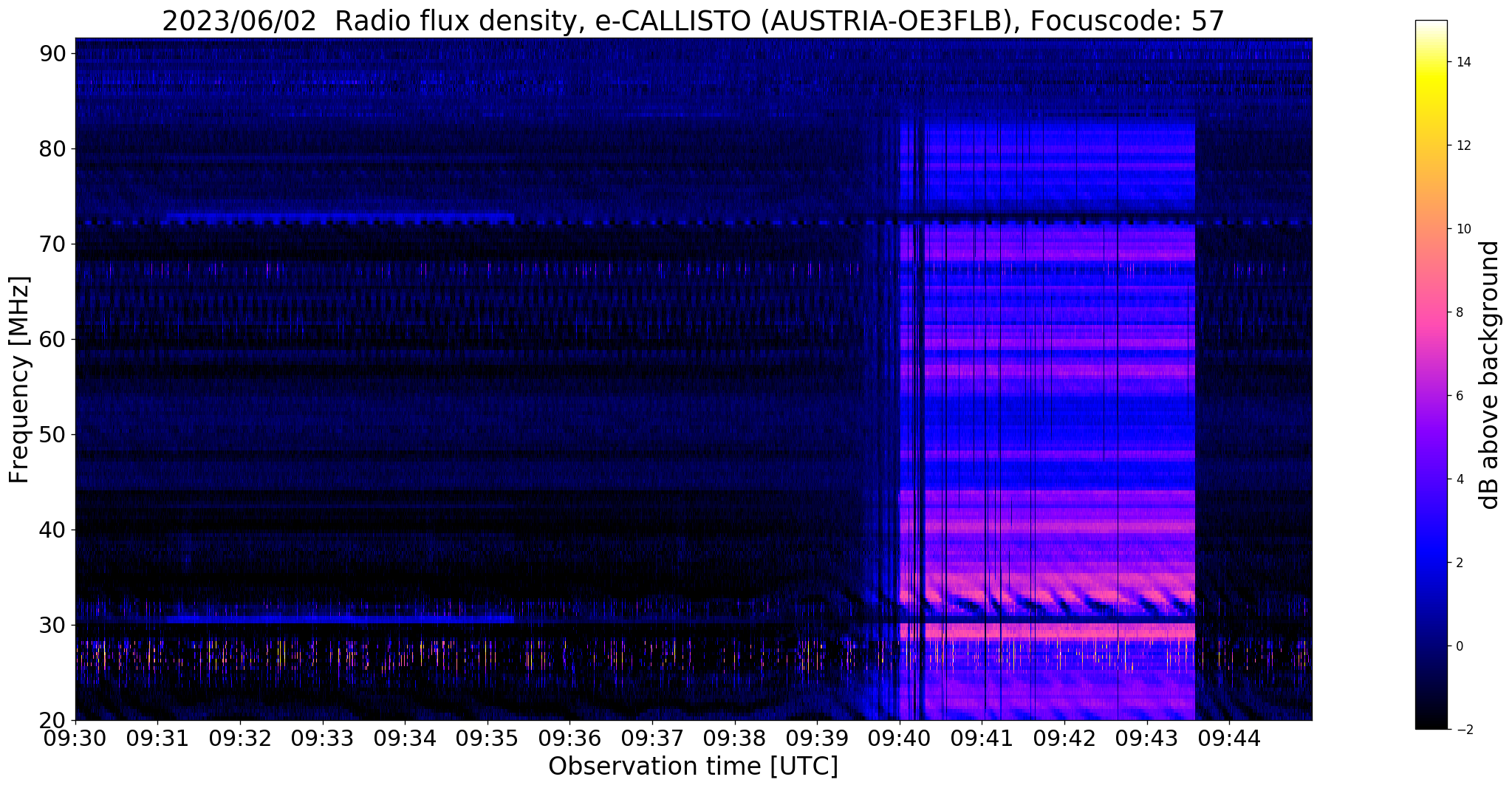
Task: Click the colorbar tick label 8
Action: pyautogui.click(x=1459, y=312)
